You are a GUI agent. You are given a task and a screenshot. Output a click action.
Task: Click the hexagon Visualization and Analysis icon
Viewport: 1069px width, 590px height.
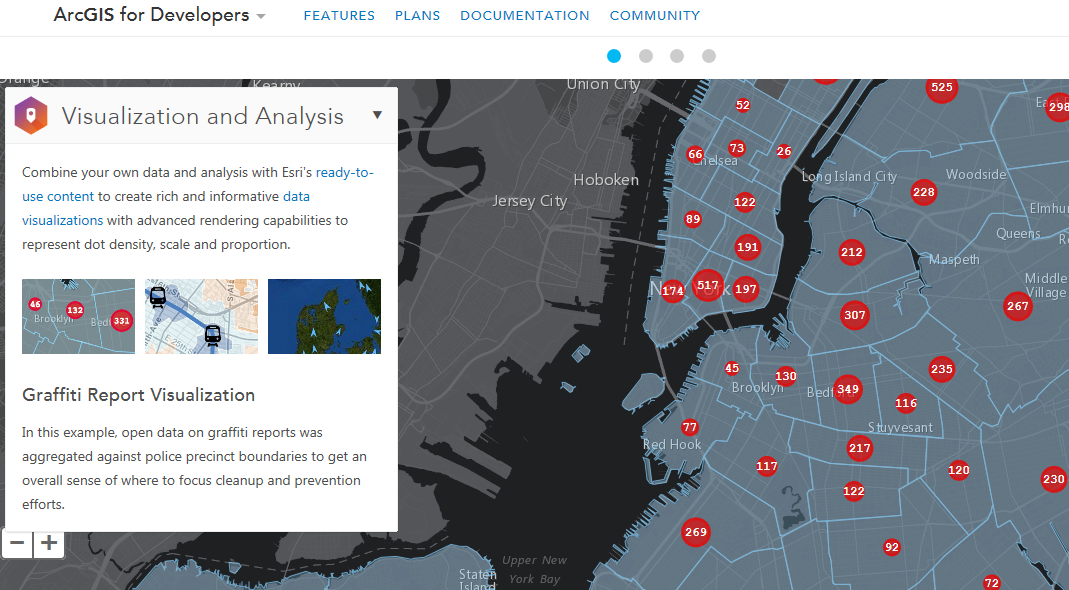31,115
